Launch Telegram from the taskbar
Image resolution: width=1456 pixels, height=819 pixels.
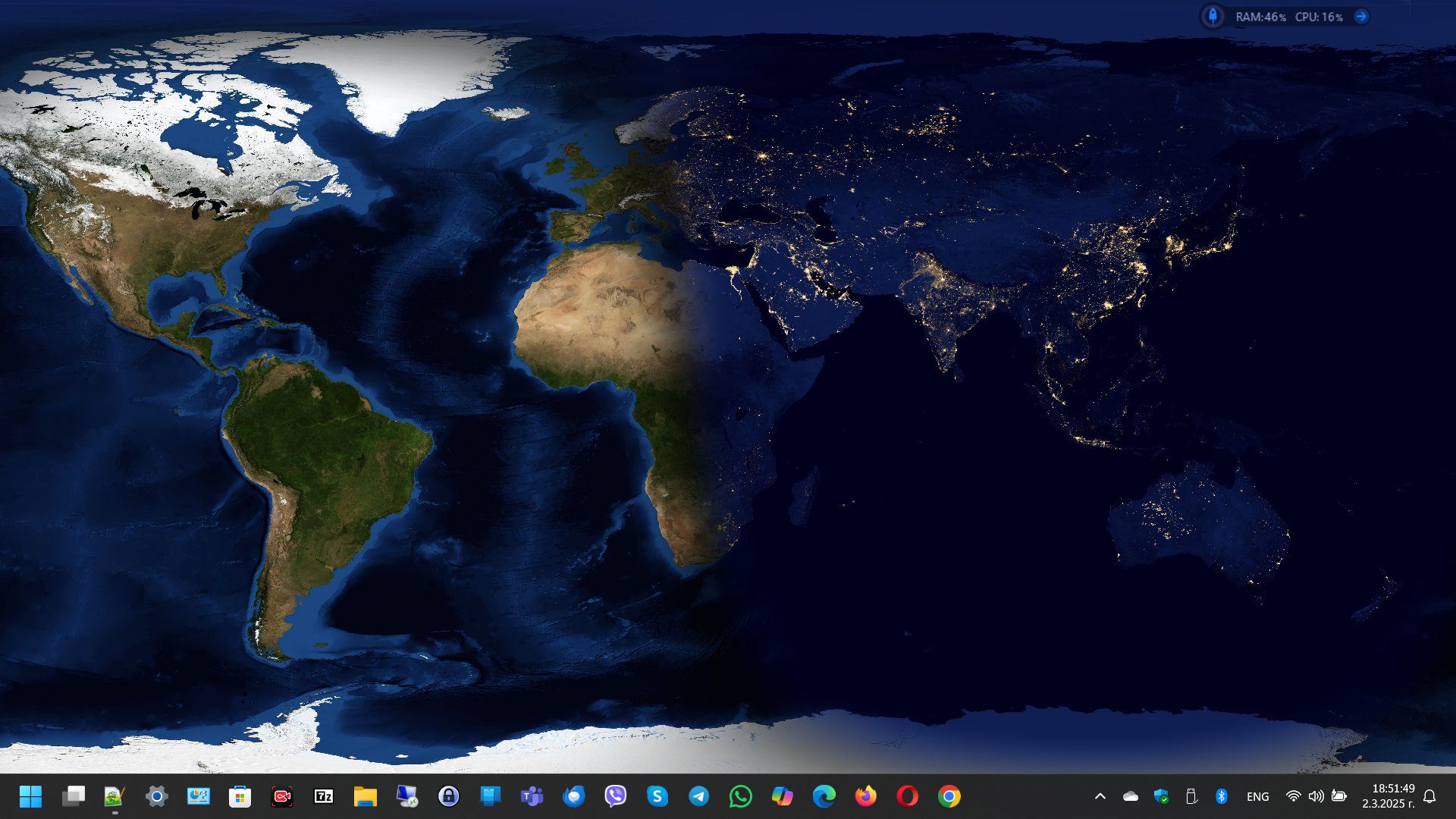pyautogui.click(x=699, y=796)
